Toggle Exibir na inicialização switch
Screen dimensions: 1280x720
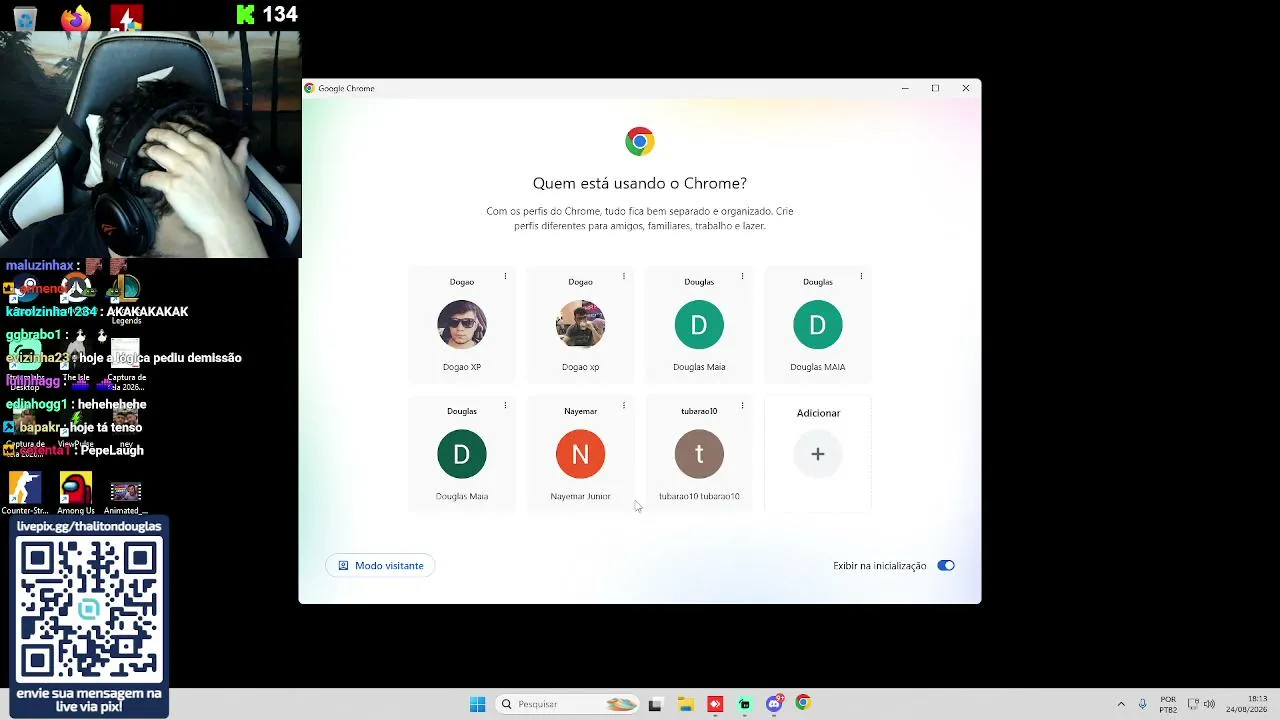pos(946,566)
